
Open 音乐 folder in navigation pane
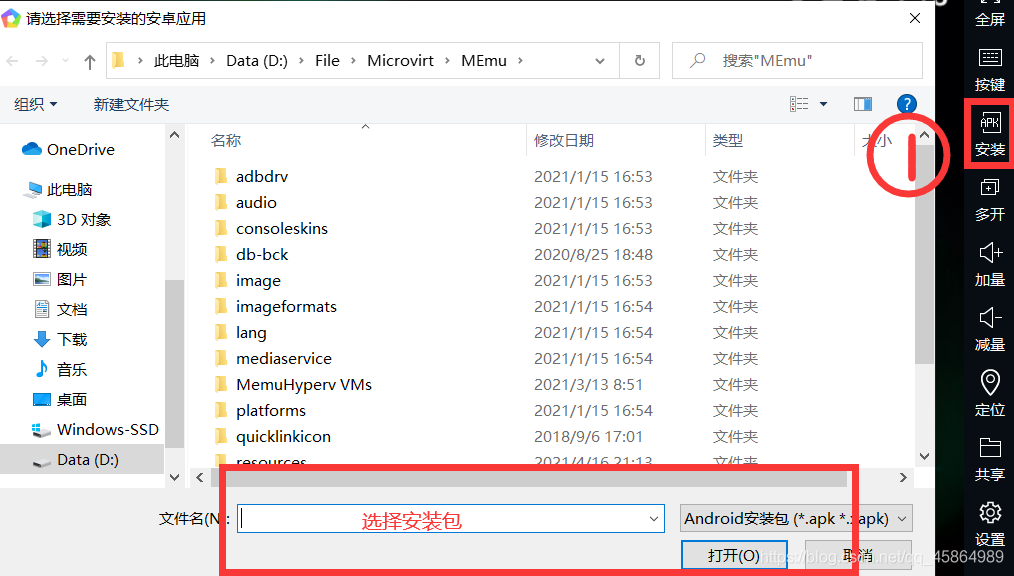(60, 369)
